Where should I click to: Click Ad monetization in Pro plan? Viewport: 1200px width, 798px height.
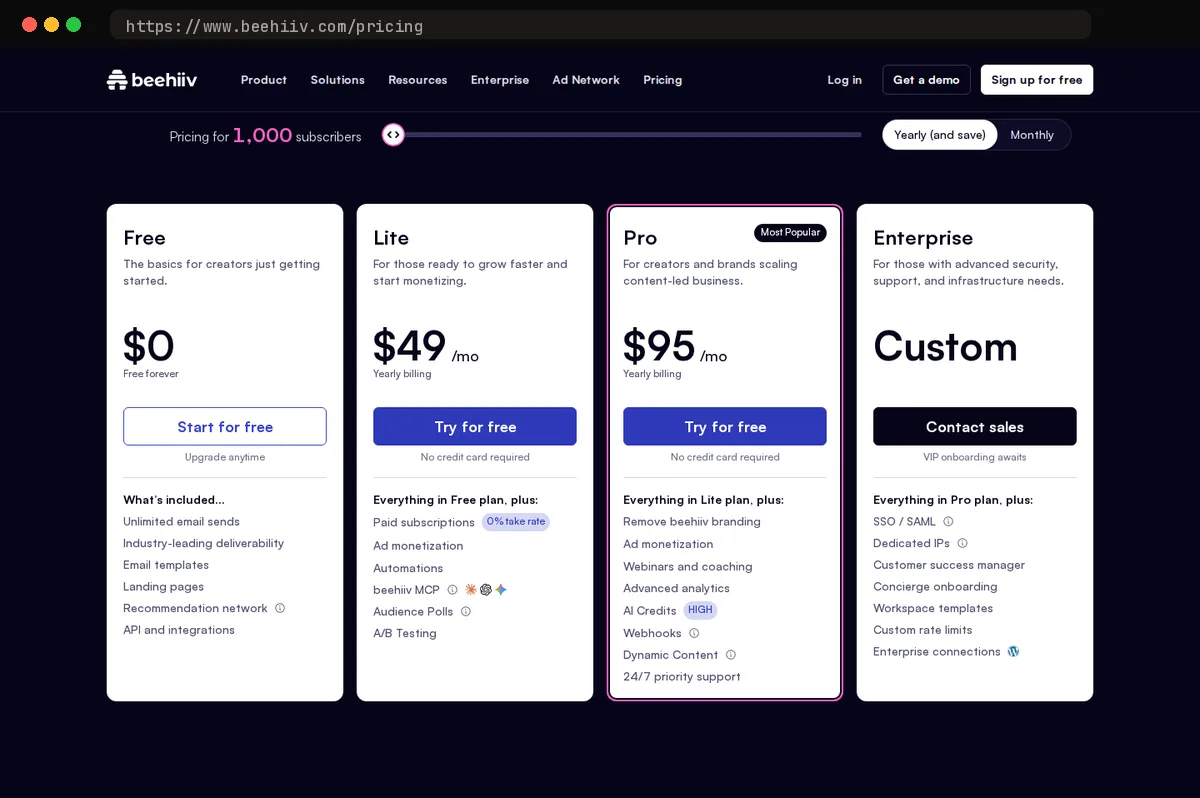[x=668, y=544]
